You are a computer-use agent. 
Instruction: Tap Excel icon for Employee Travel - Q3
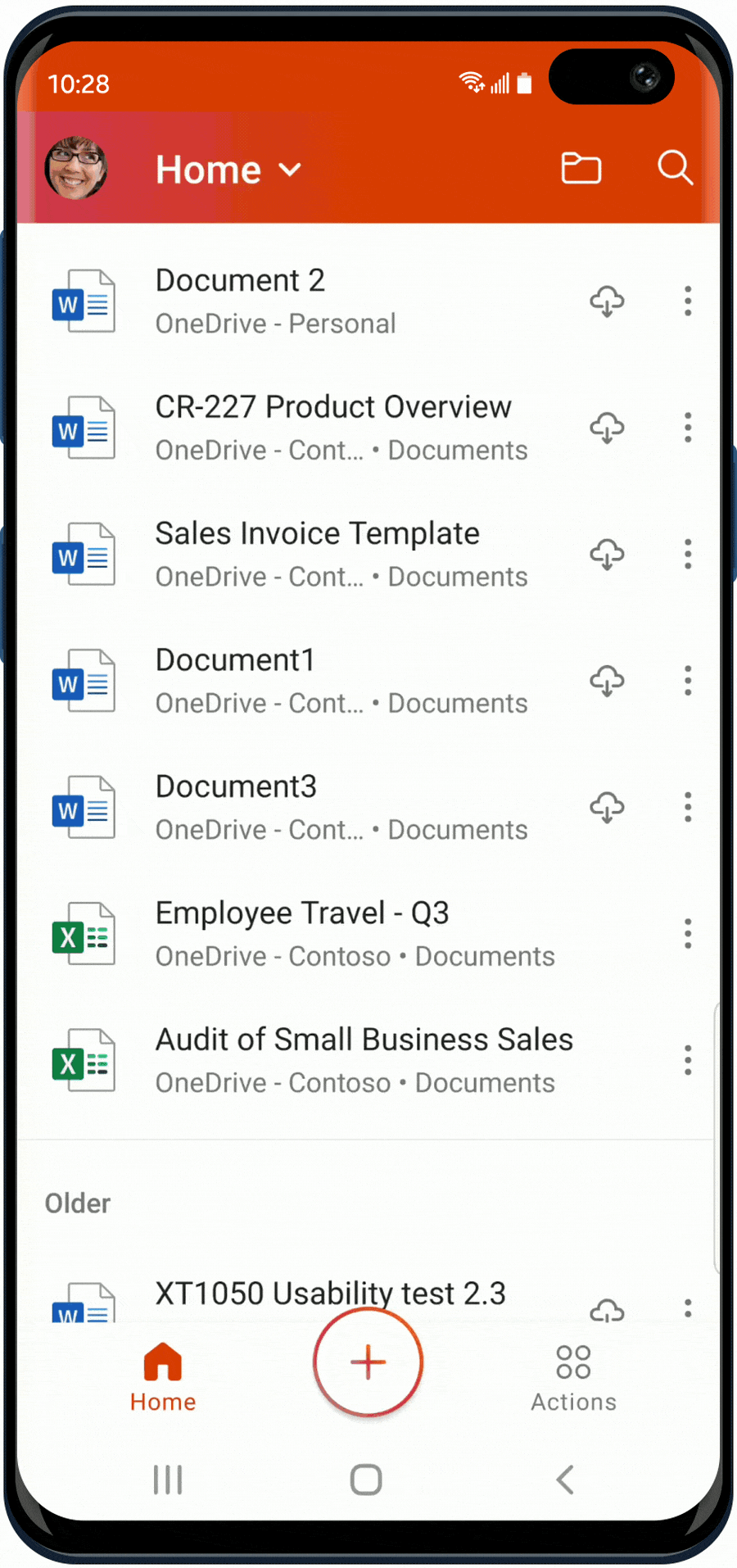84,934
